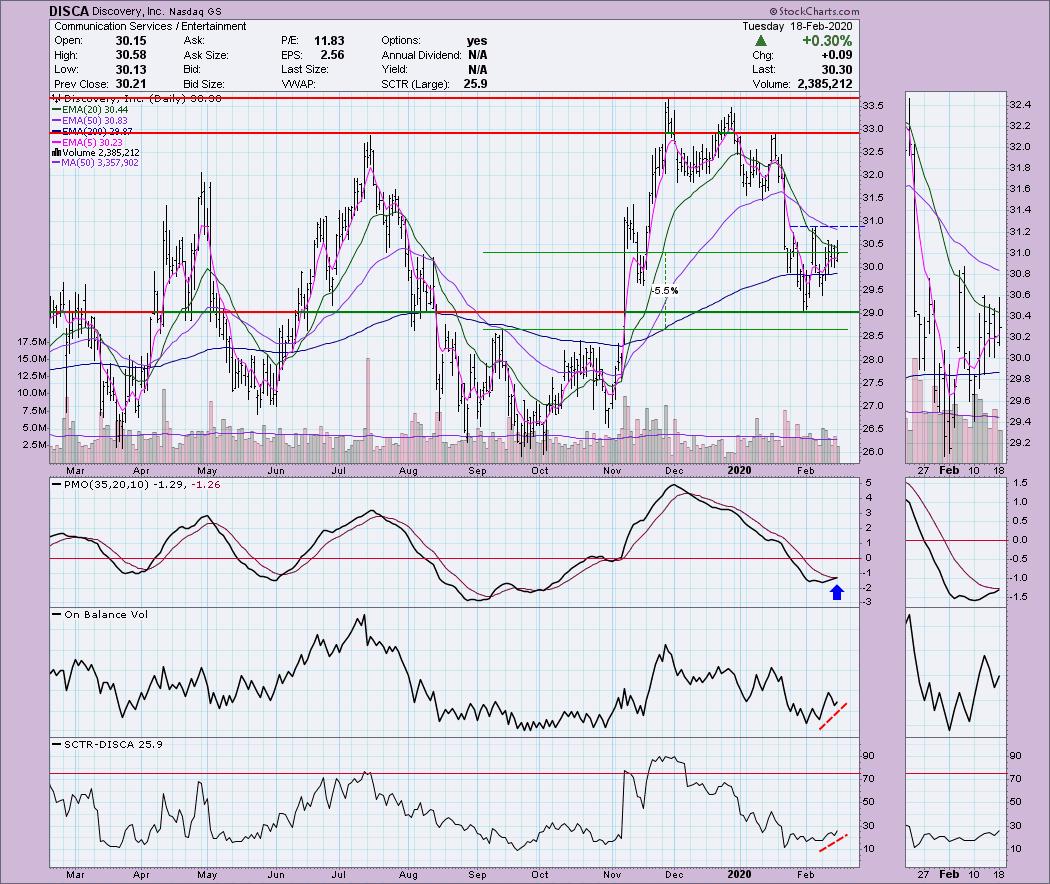1050x884 pixels.
Task: Click the blue up arrow on PMO panel
Action: coord(837,591)
